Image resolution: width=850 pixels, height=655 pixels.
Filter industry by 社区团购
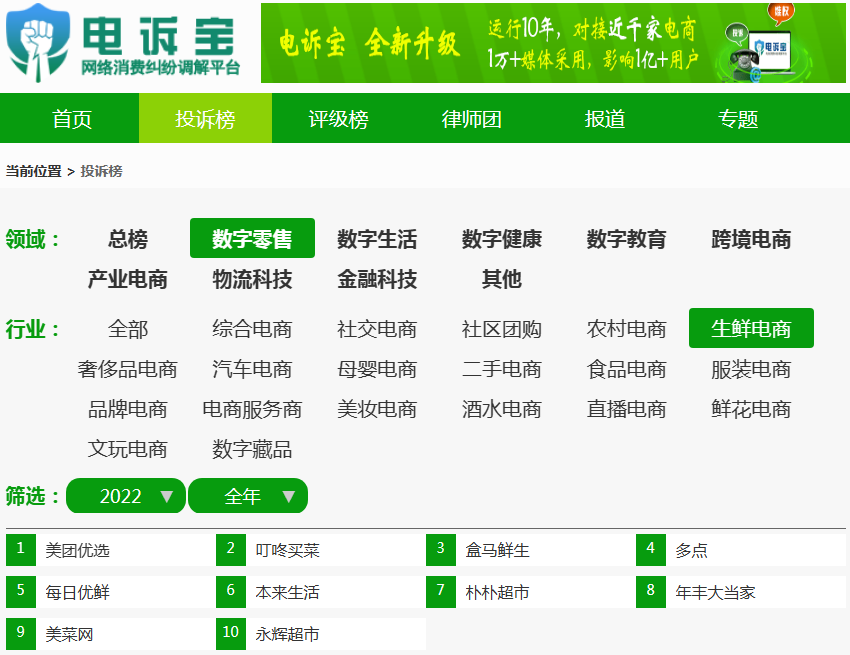click(x=502, y=329)
